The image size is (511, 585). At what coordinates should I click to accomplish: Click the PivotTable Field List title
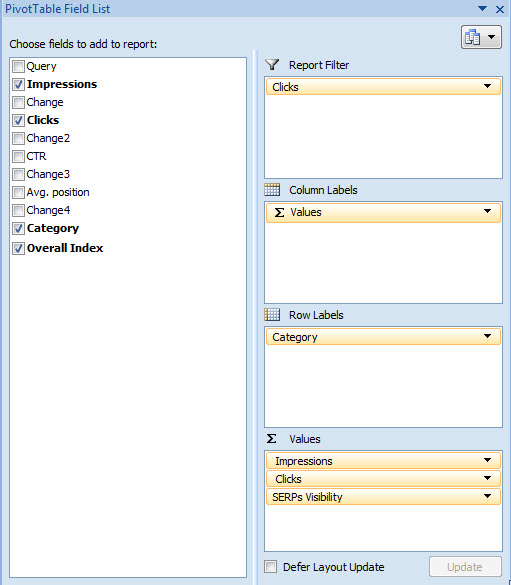[57, 9]
